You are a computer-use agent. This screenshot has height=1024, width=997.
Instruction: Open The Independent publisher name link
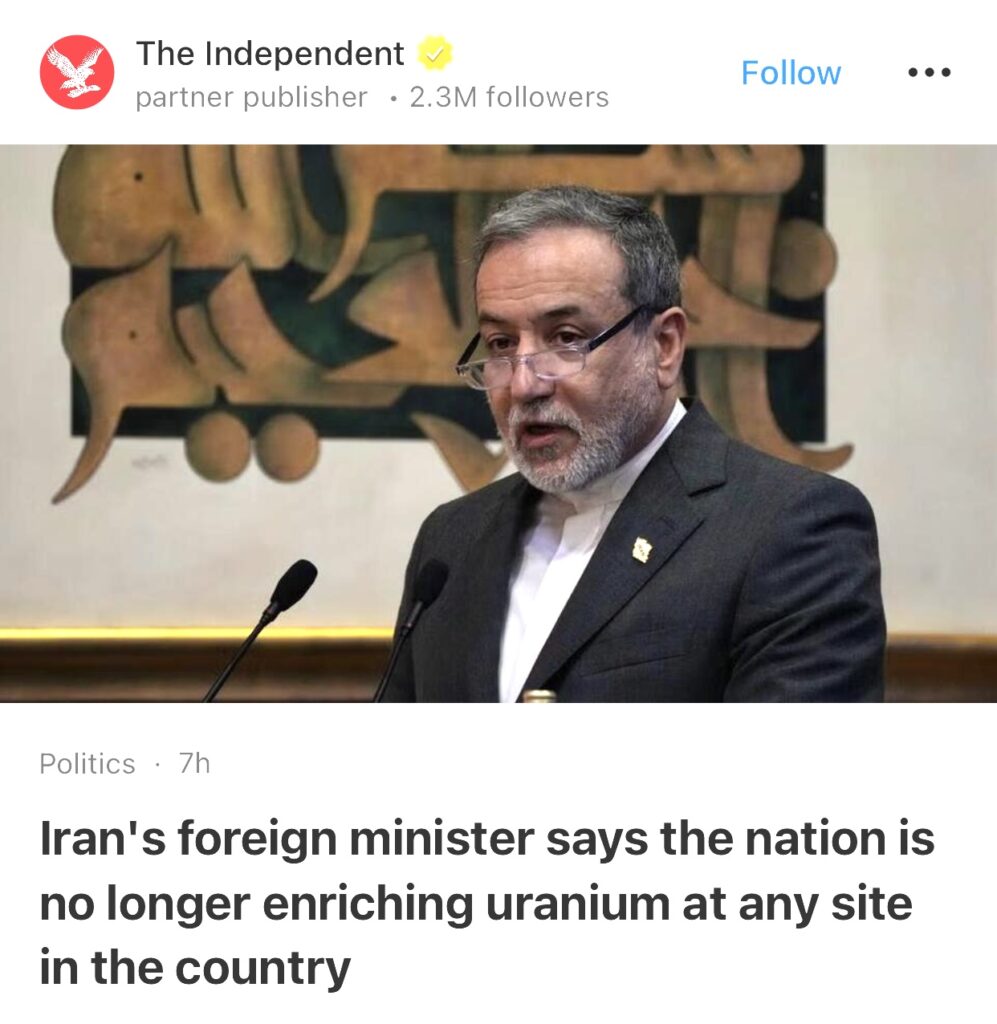click(270, 53)
